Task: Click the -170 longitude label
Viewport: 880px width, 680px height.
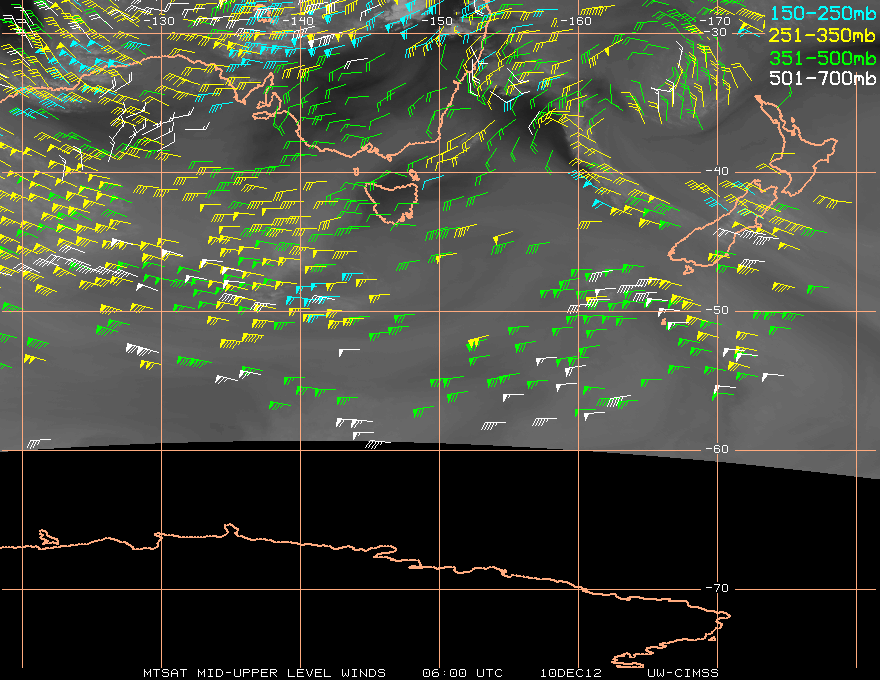Action: tap(715, 21)
